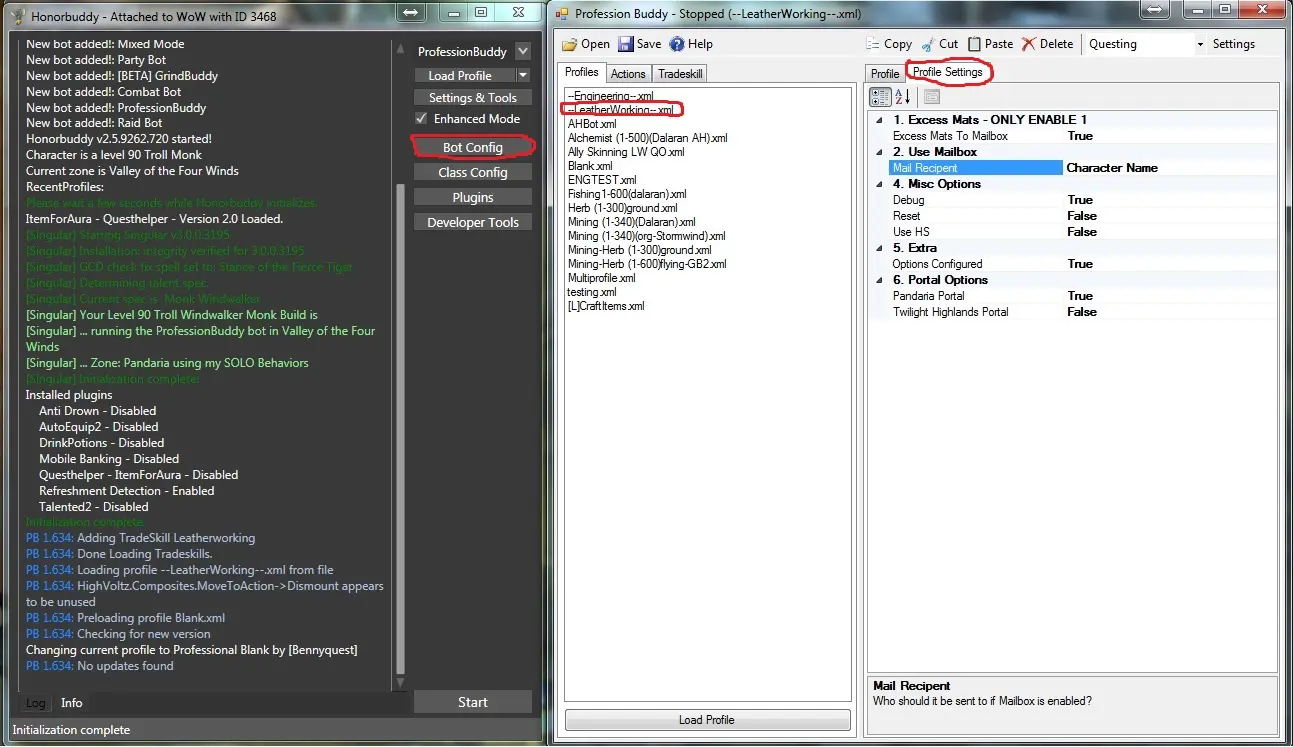Select the Profile Settings tab
Screen dimensions: 1293x747
pos(948,72)
